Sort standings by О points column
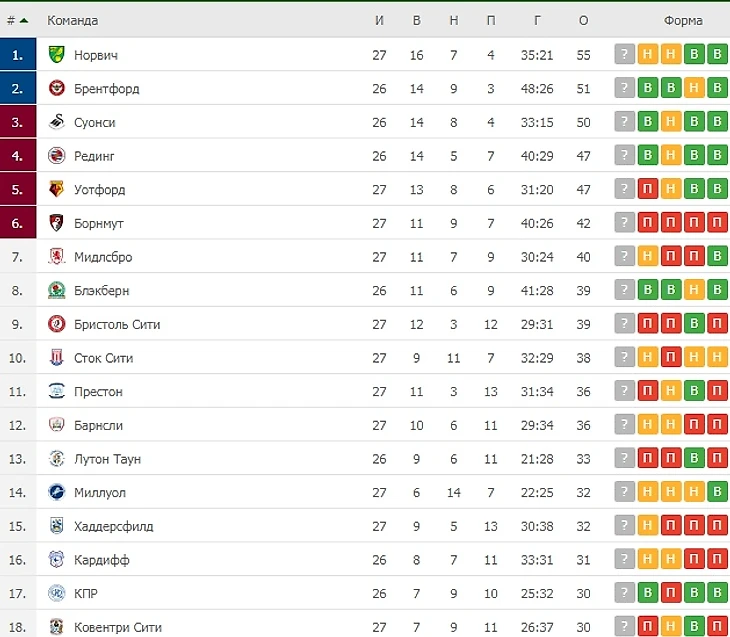This screenshot has width=730, height=637. point(583,20)
